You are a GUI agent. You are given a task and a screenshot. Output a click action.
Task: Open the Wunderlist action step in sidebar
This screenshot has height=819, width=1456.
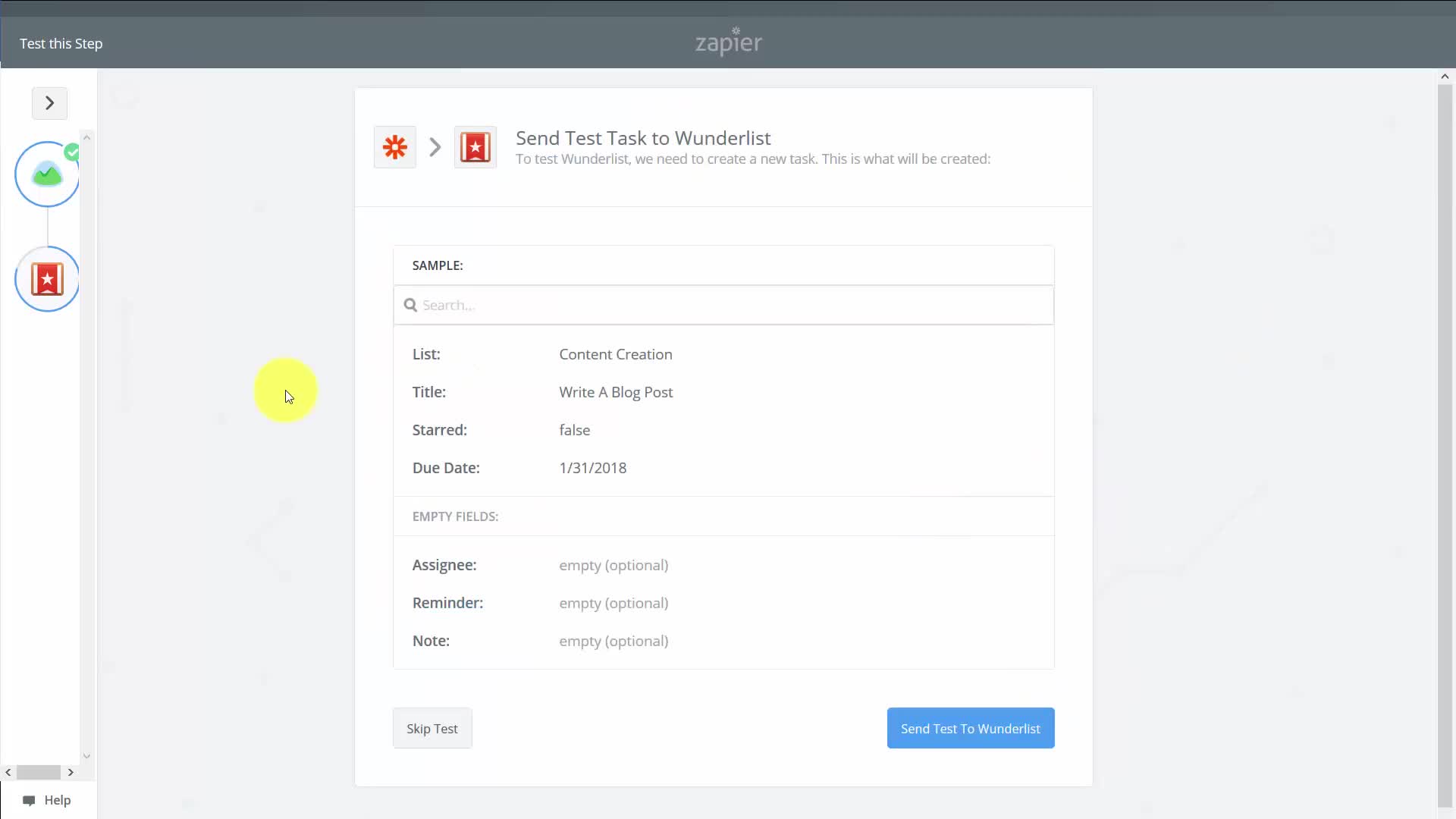click(x=47, y=279)
